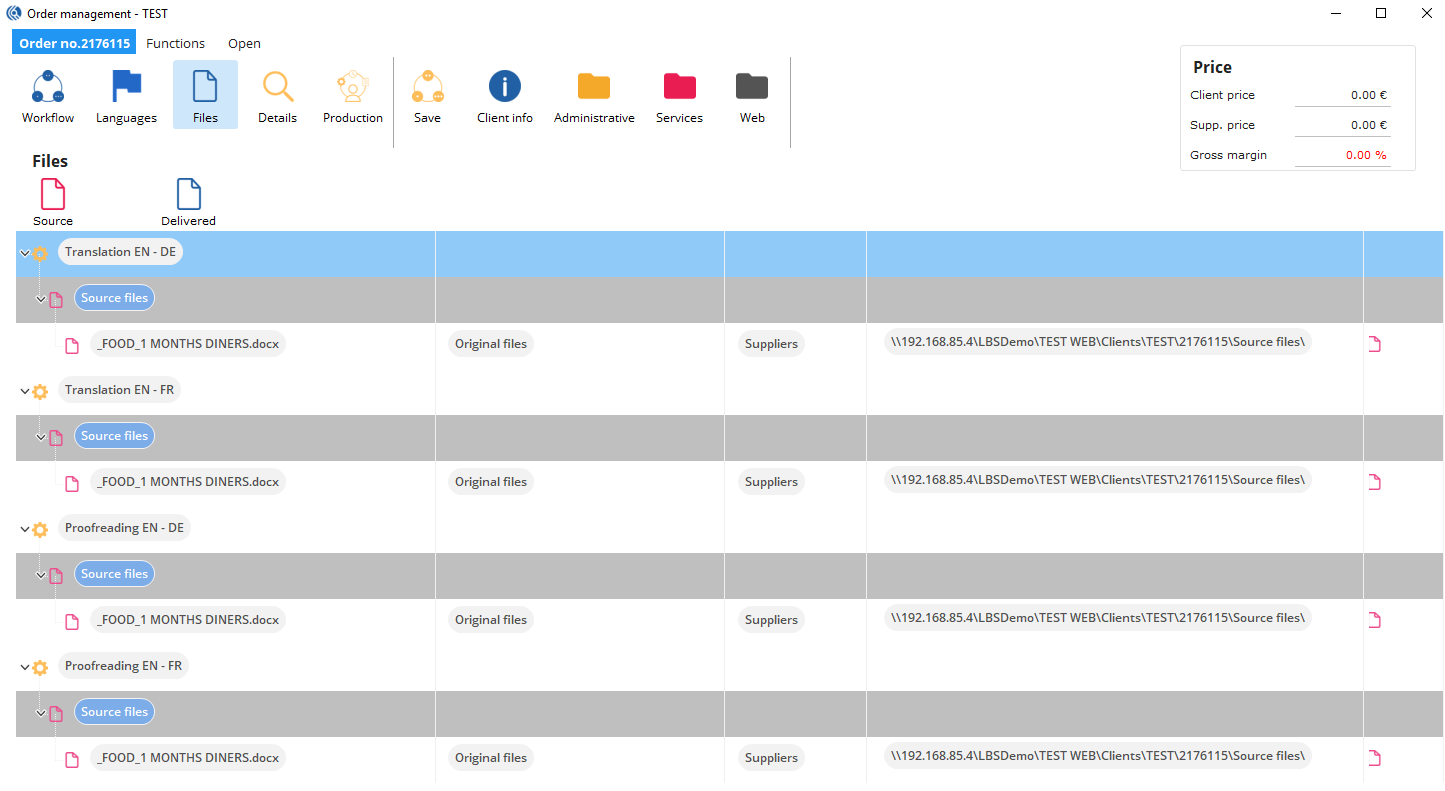Click the Client price field
This screenshot has width=1445, height=791.
click(x=1341, y=95)
